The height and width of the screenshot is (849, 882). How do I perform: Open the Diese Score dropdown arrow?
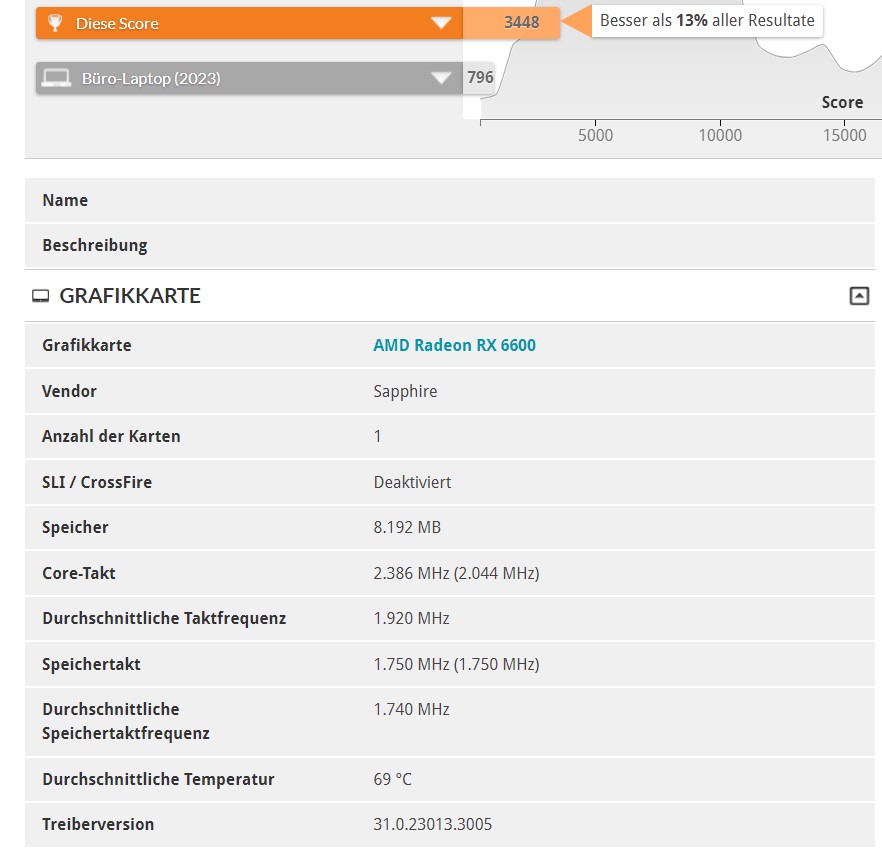coord(441,23)
